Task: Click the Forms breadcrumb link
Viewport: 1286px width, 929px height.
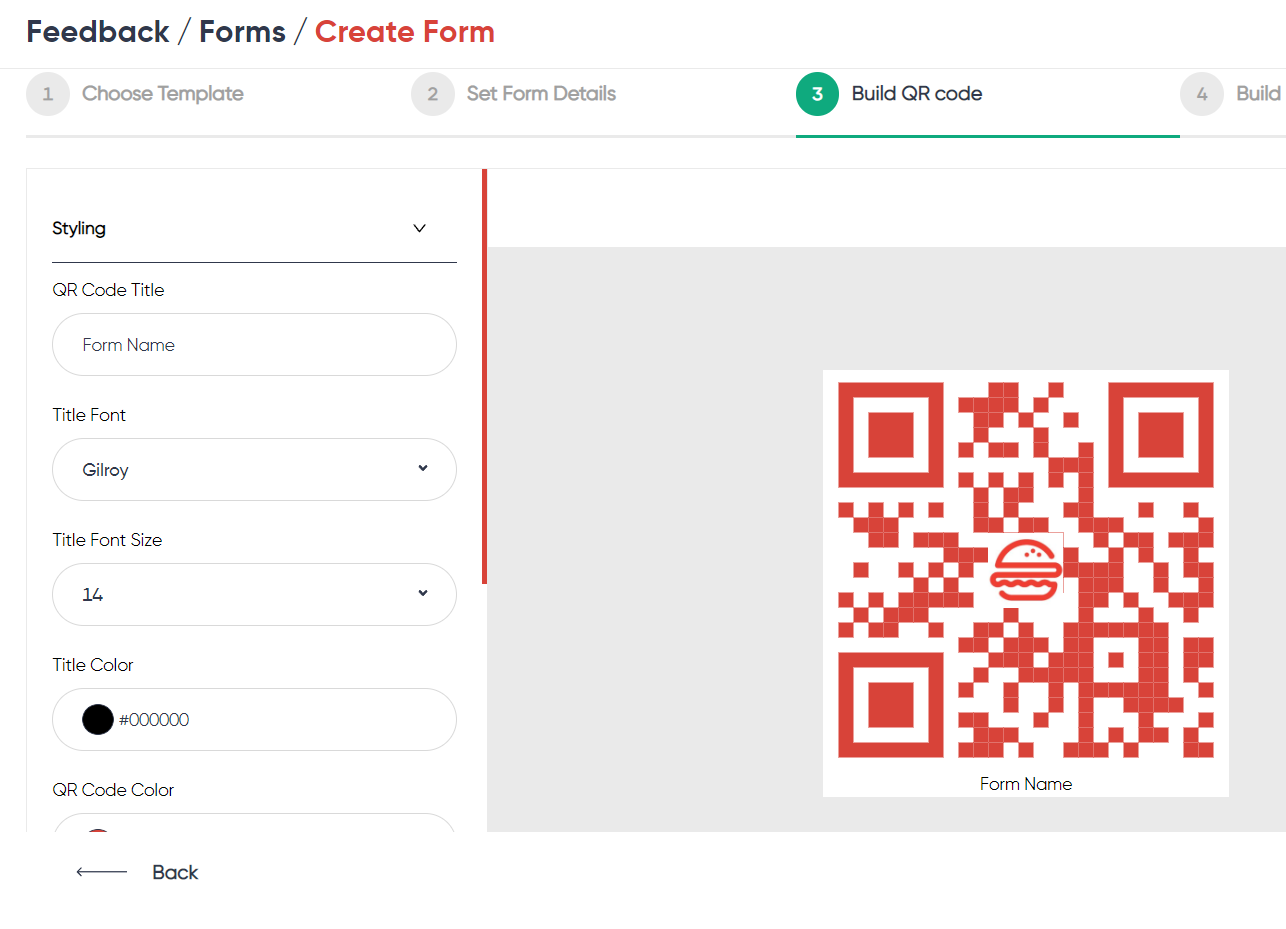Action: [x=242, y=32]
